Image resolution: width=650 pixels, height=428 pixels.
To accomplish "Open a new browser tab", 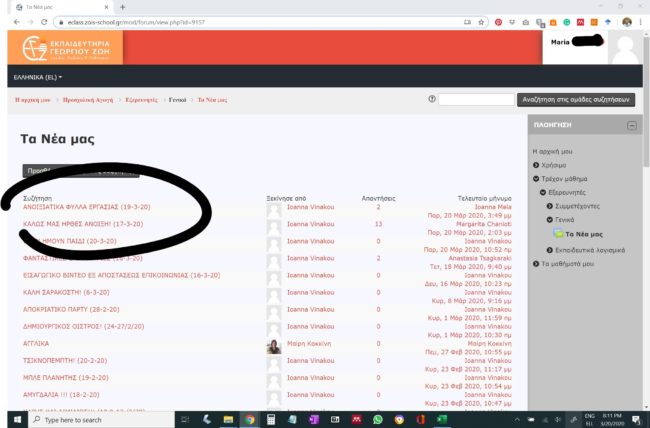I will pos(123,6).
